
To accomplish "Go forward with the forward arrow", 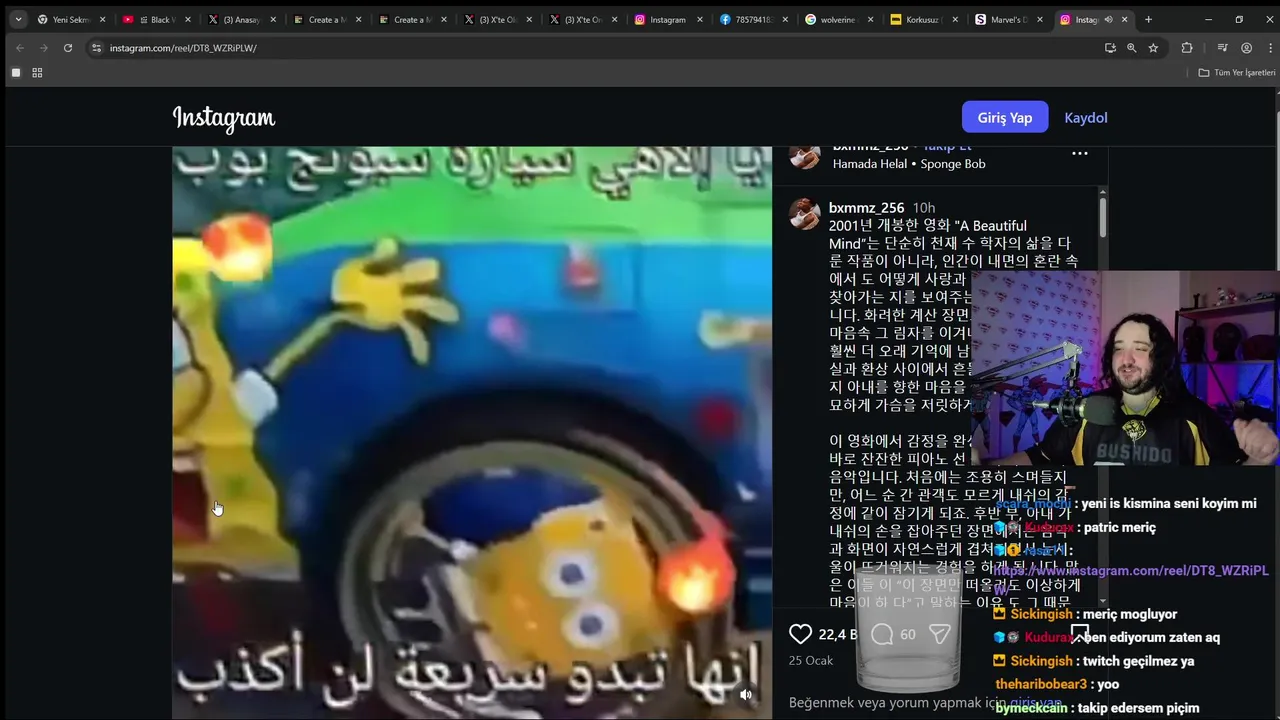I will (43, 47).
